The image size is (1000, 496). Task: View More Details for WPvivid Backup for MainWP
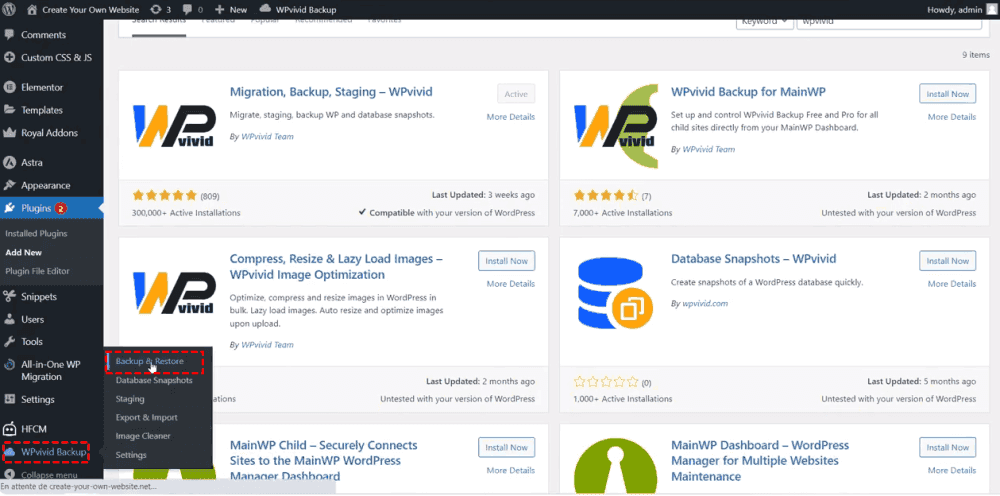[952, 117]
